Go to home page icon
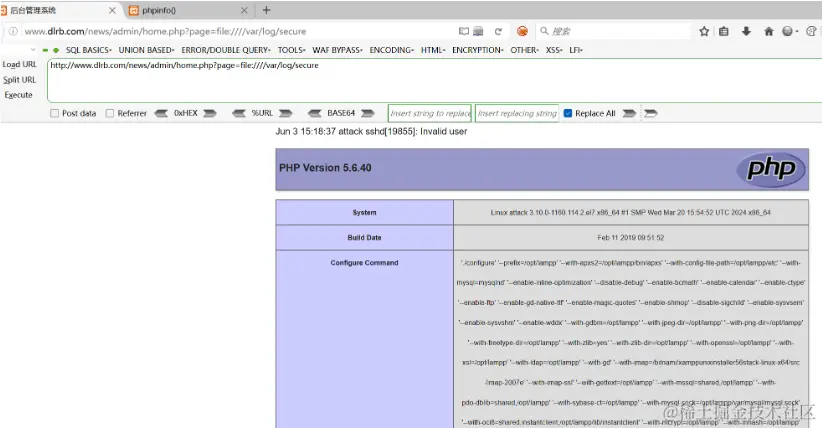Viewport: 822px width, 428px height. (769, 31)
